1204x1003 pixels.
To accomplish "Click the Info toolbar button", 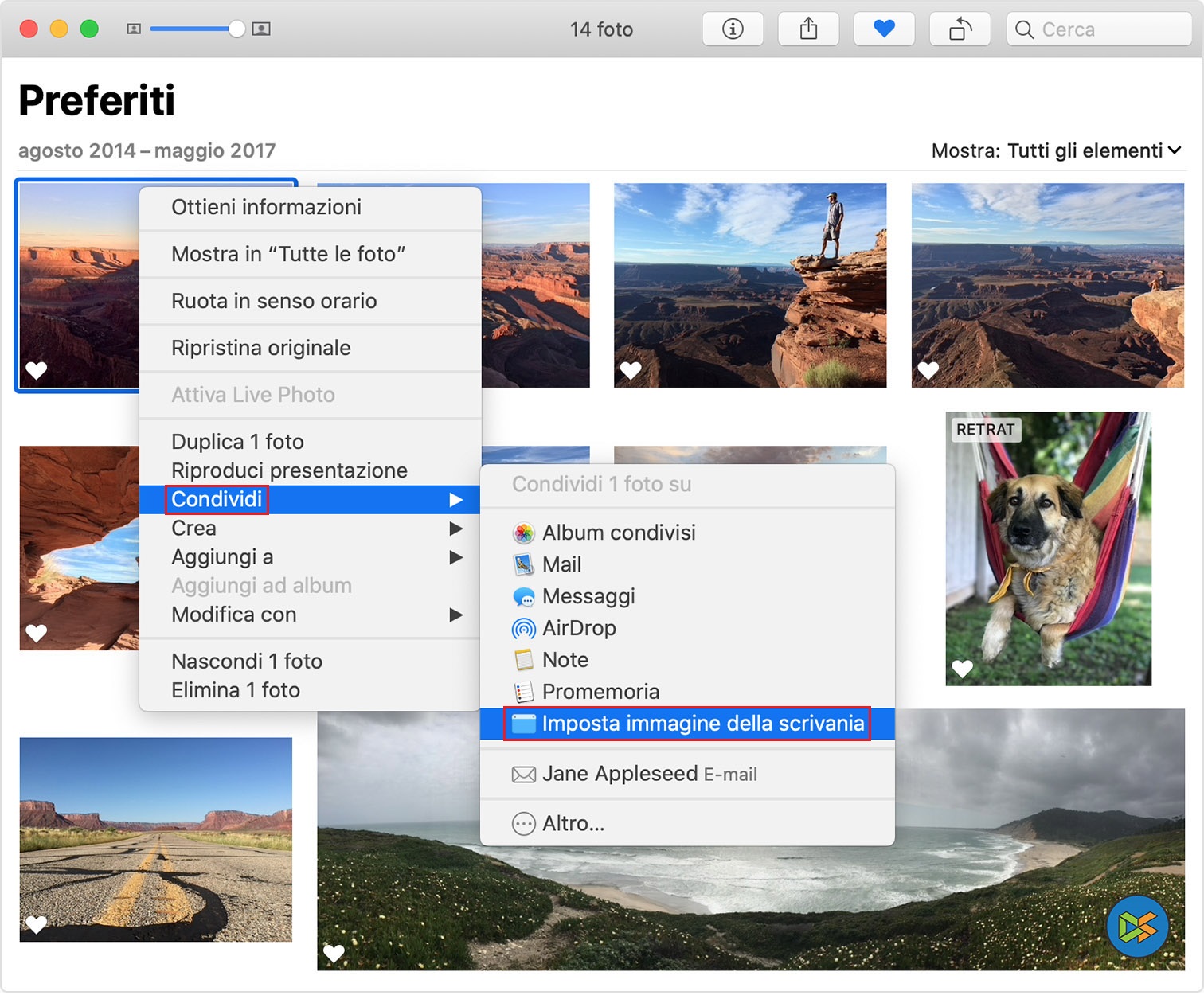I will pos(733,29).
